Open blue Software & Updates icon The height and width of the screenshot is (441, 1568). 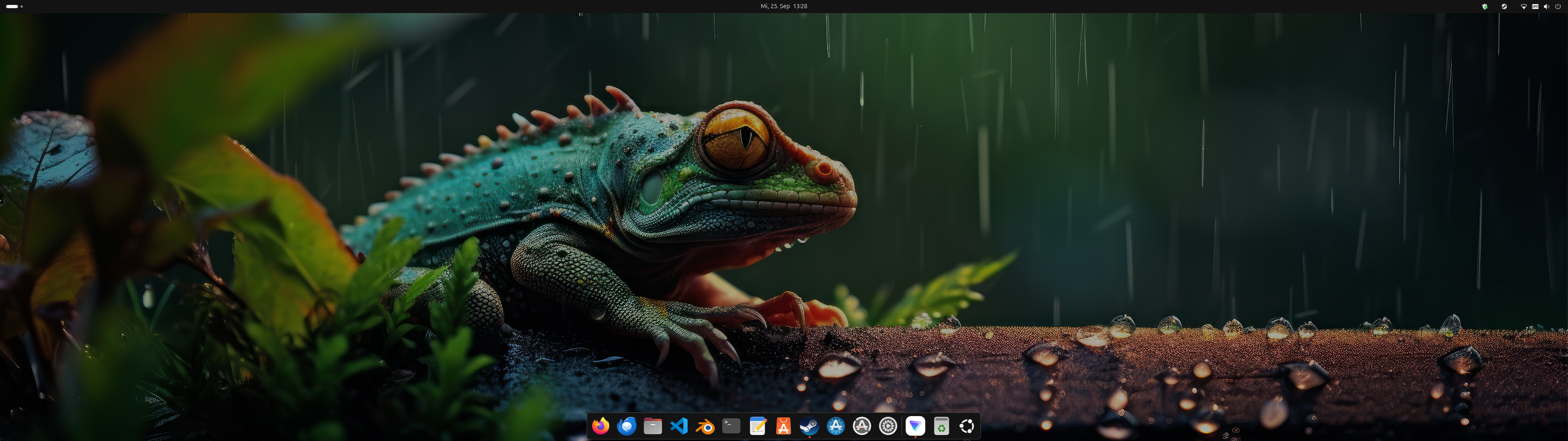(x=836, y=426)
